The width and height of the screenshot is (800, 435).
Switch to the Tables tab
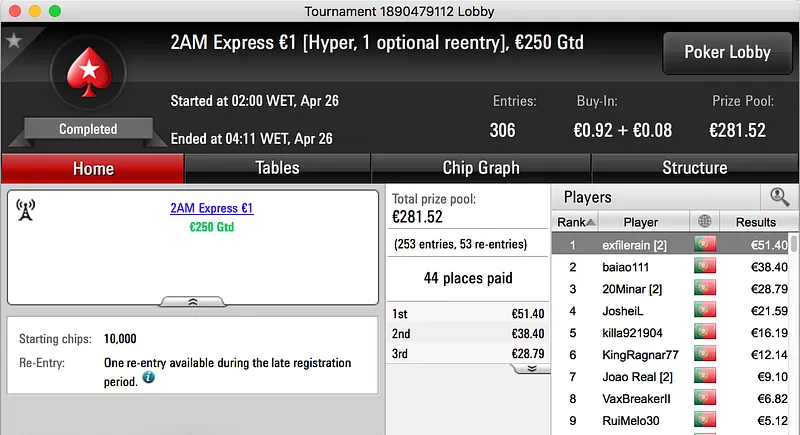point(277,168)
